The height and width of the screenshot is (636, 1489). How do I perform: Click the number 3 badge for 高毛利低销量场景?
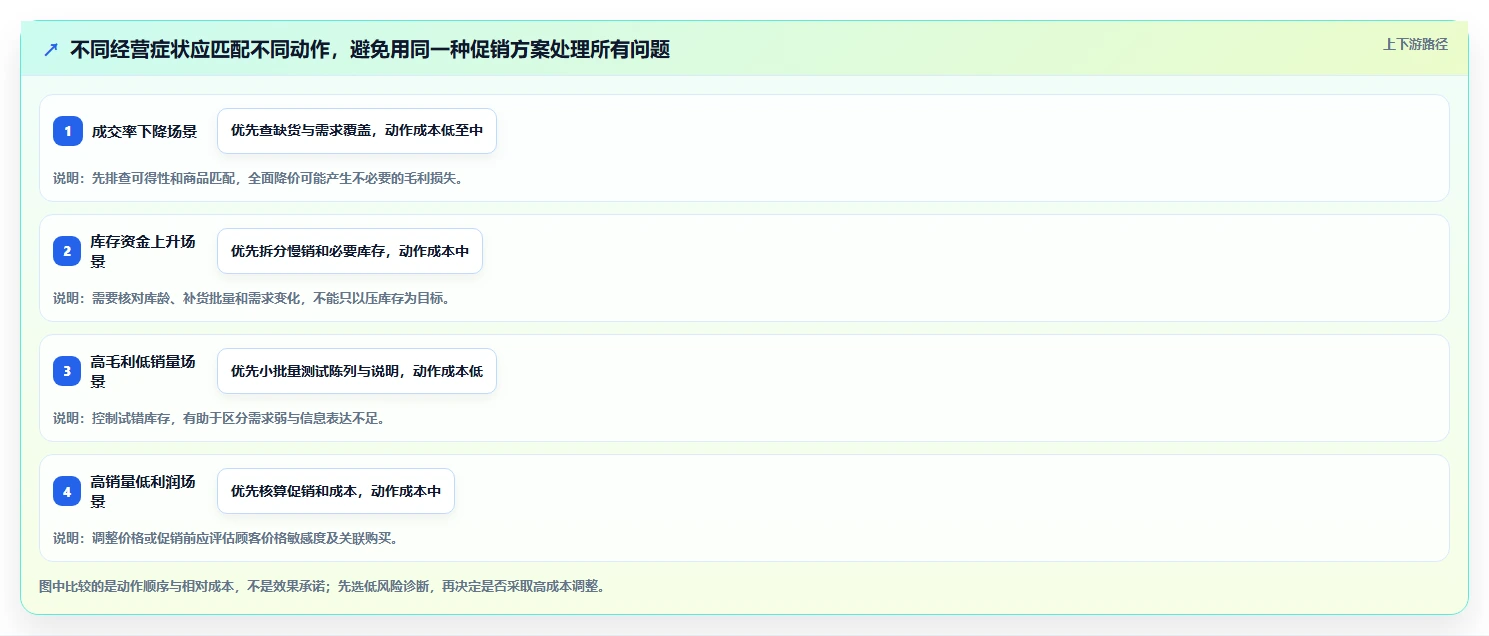pyautogui.click(x=68, y=371)
